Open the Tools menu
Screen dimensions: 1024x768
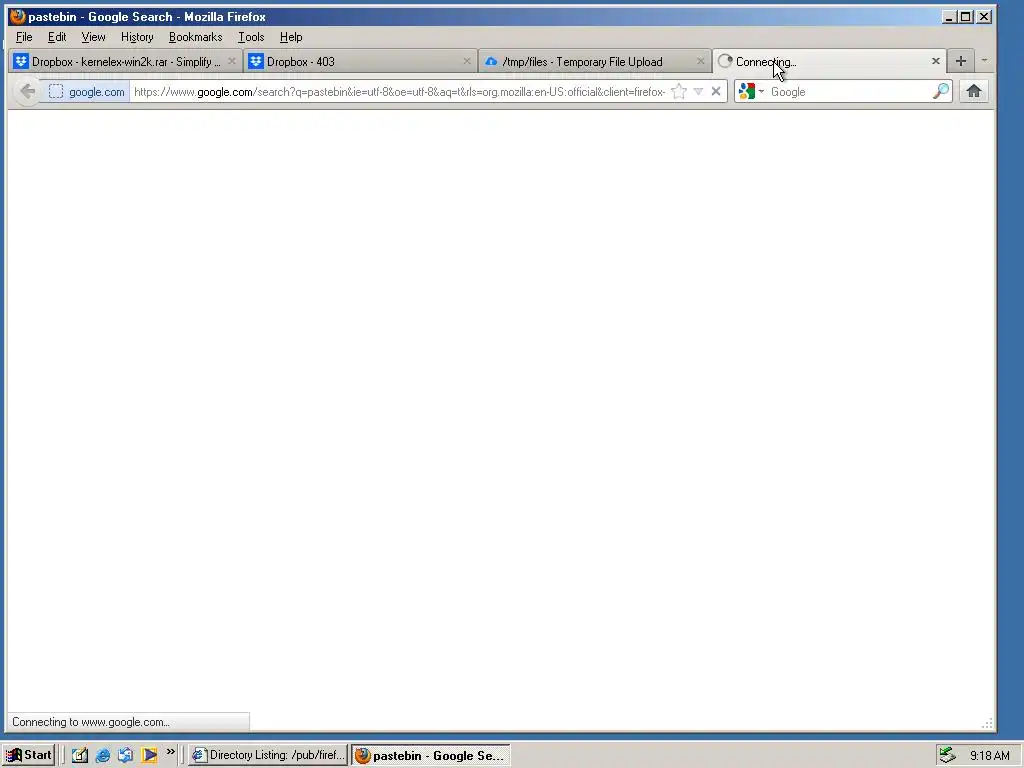pos(251,37)
